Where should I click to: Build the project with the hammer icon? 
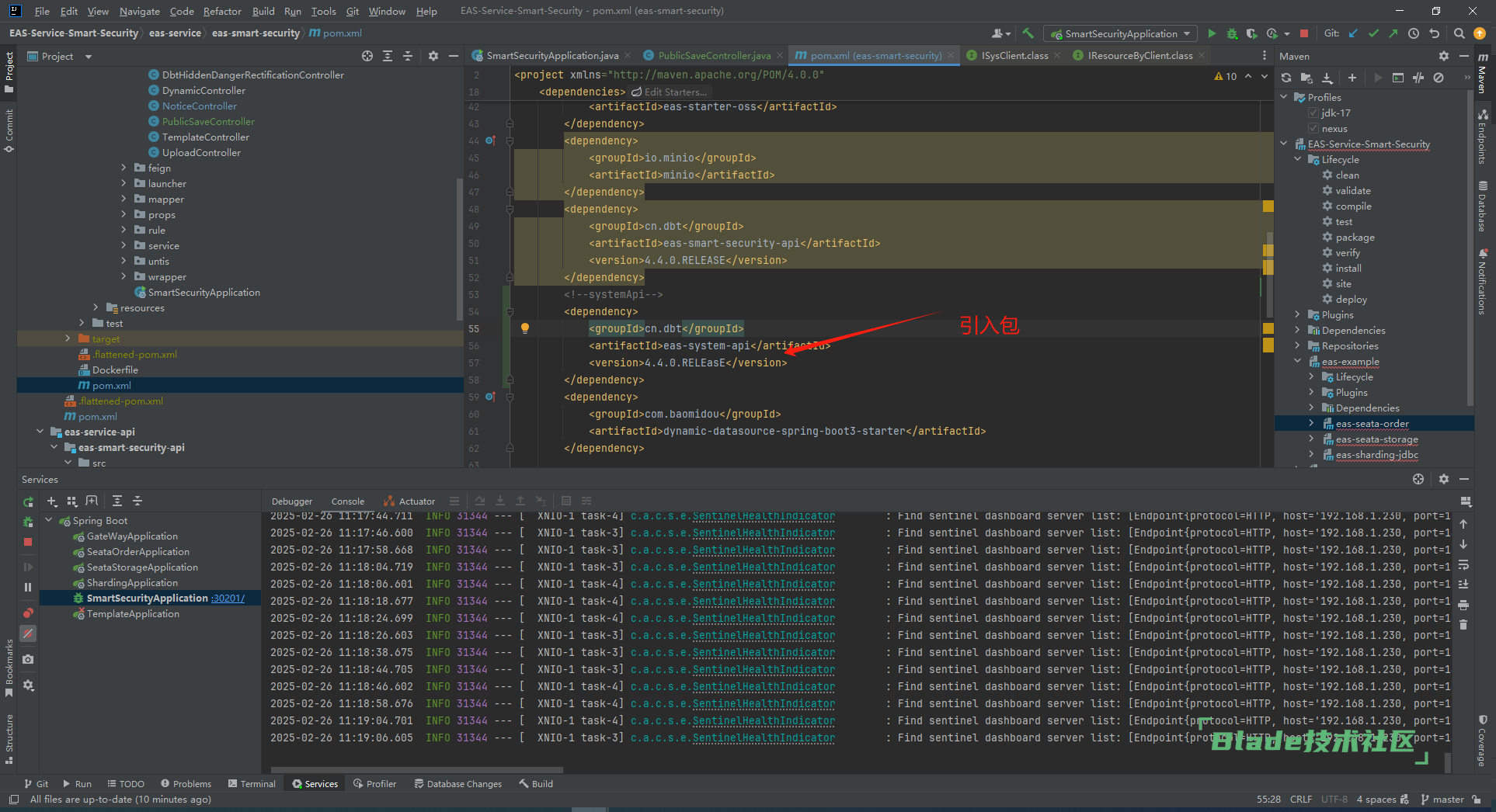[x=1028, y=33]
